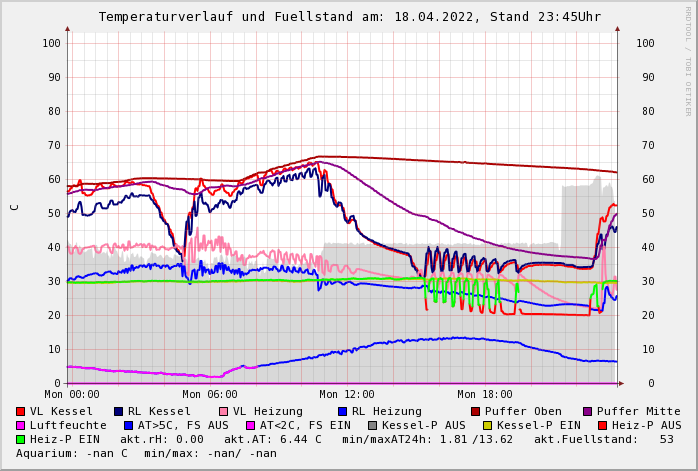This screenshot has width=698, height=471.
Task: Pick the blue RL Heizung legend swatch
Action: point(342,411)
